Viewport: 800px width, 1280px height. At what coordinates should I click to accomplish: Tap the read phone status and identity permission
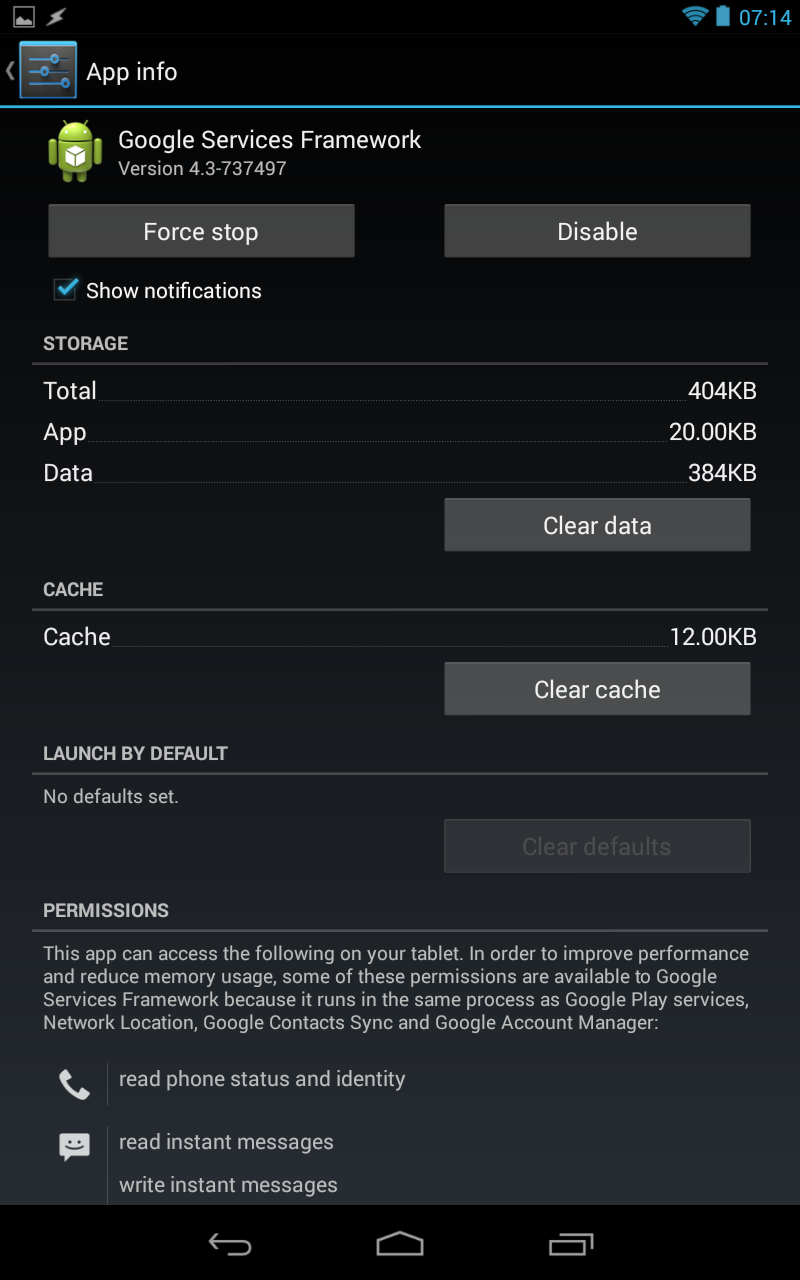pos(262,1079)
